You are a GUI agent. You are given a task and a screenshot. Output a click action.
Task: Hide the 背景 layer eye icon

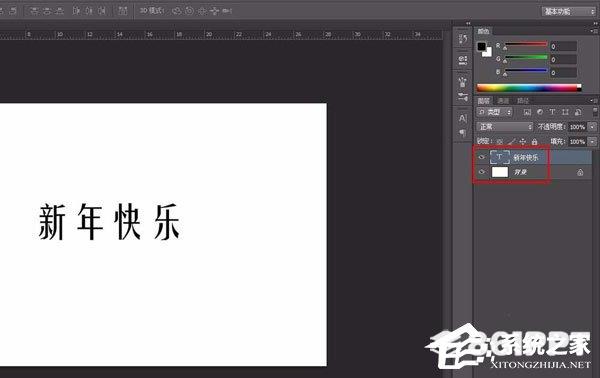(x=482, y=172)
